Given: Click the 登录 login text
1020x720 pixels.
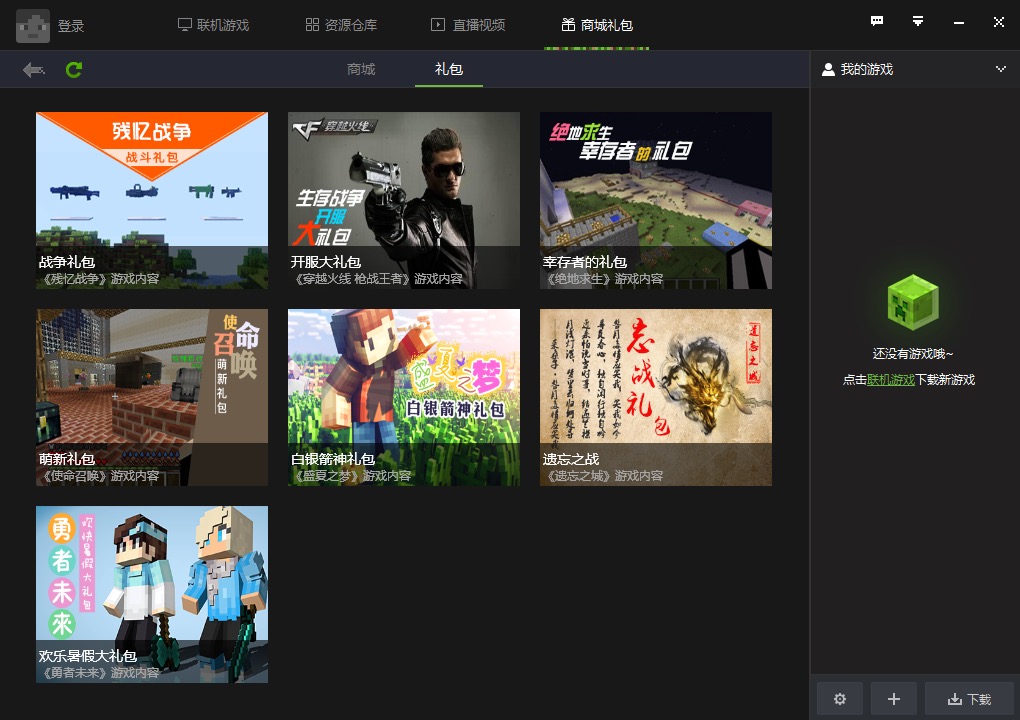Looking at the screenshot, I should (x=71, y=26).
